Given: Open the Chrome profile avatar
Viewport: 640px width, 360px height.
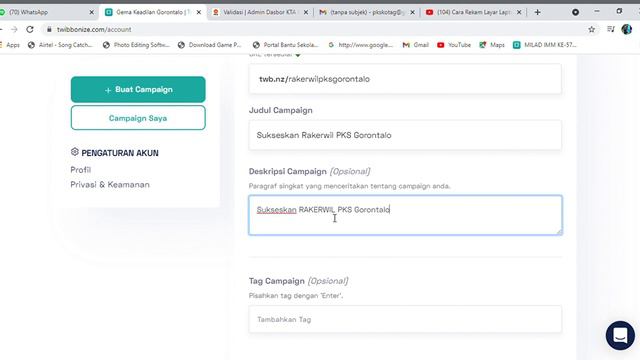Looking at the screenshot, I should 627,29.
